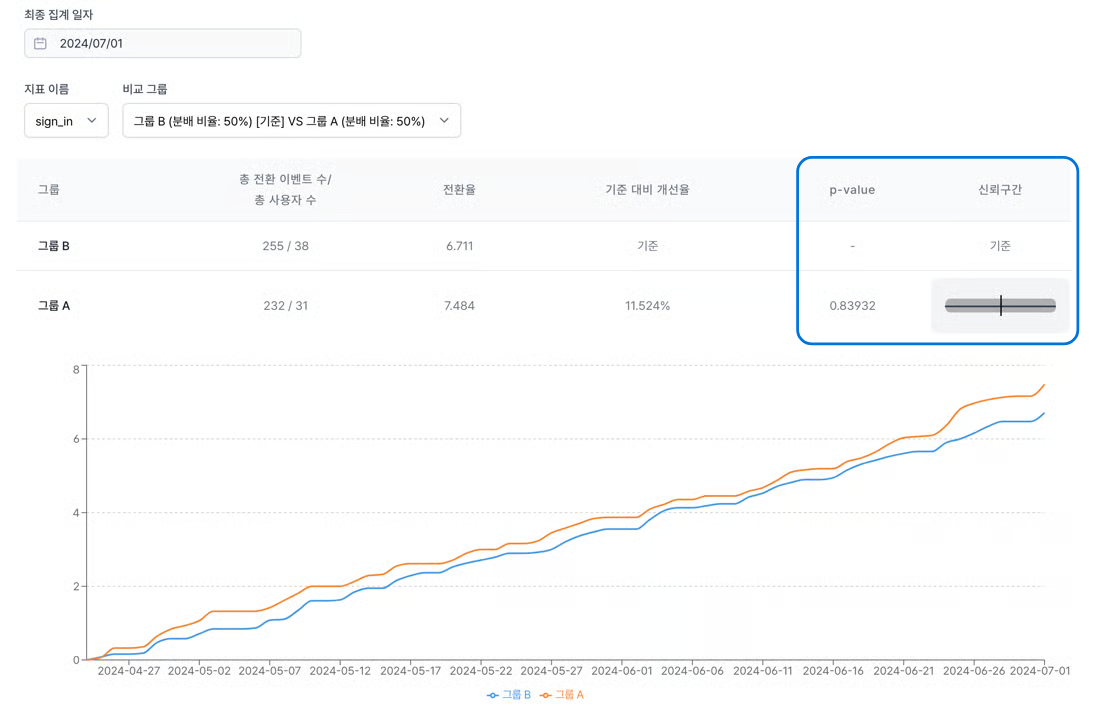Click the 신뢰구간 column header
Screen dimensions: 1100x708
click(1000, 189)
